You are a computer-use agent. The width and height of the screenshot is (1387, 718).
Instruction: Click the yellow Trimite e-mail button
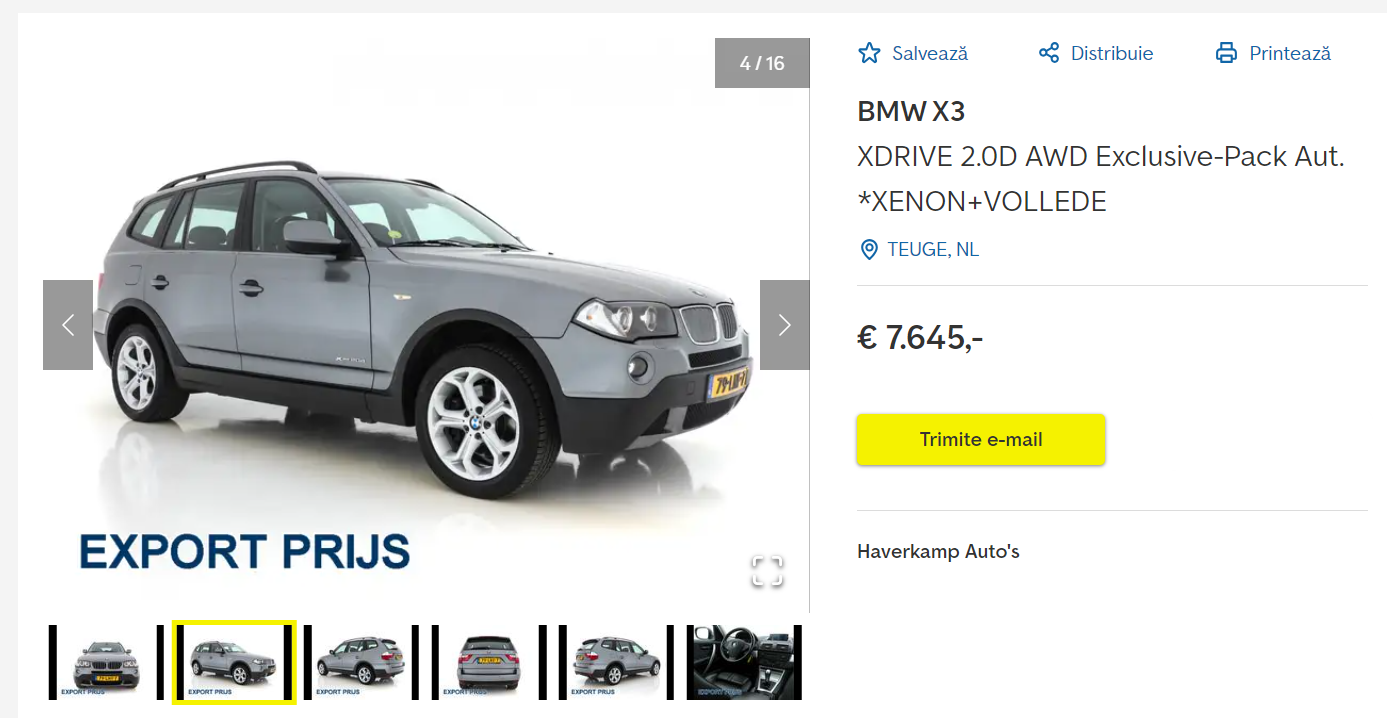[981, 440]
